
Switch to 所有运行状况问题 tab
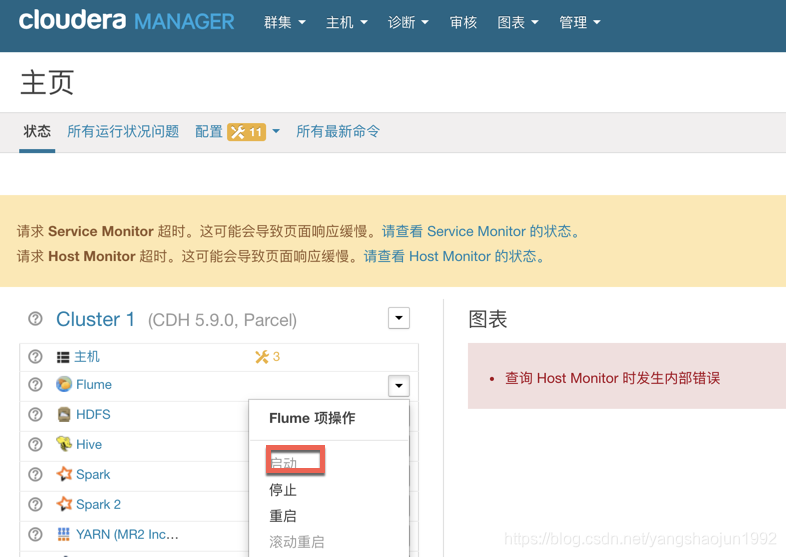tap(123, 131)
